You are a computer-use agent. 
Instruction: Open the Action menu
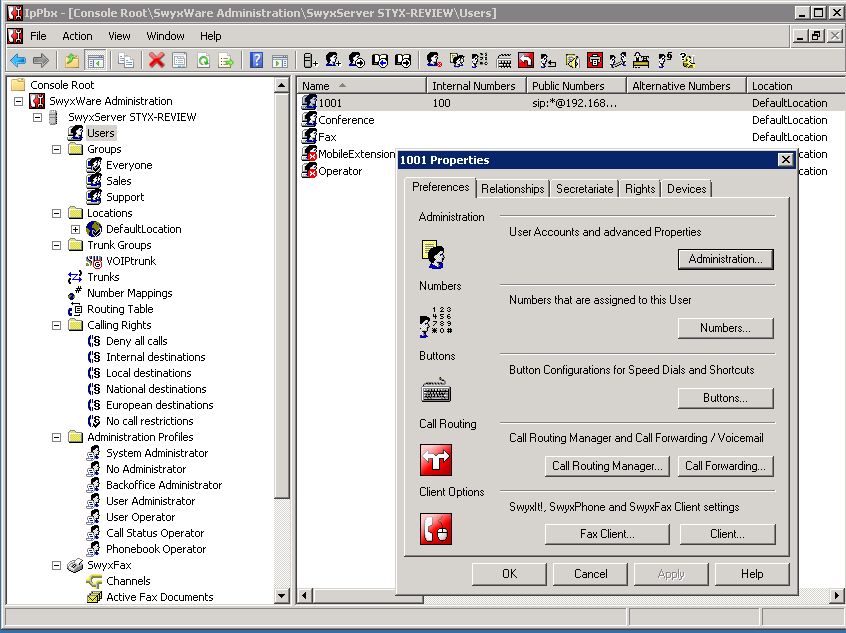[77, 36]
